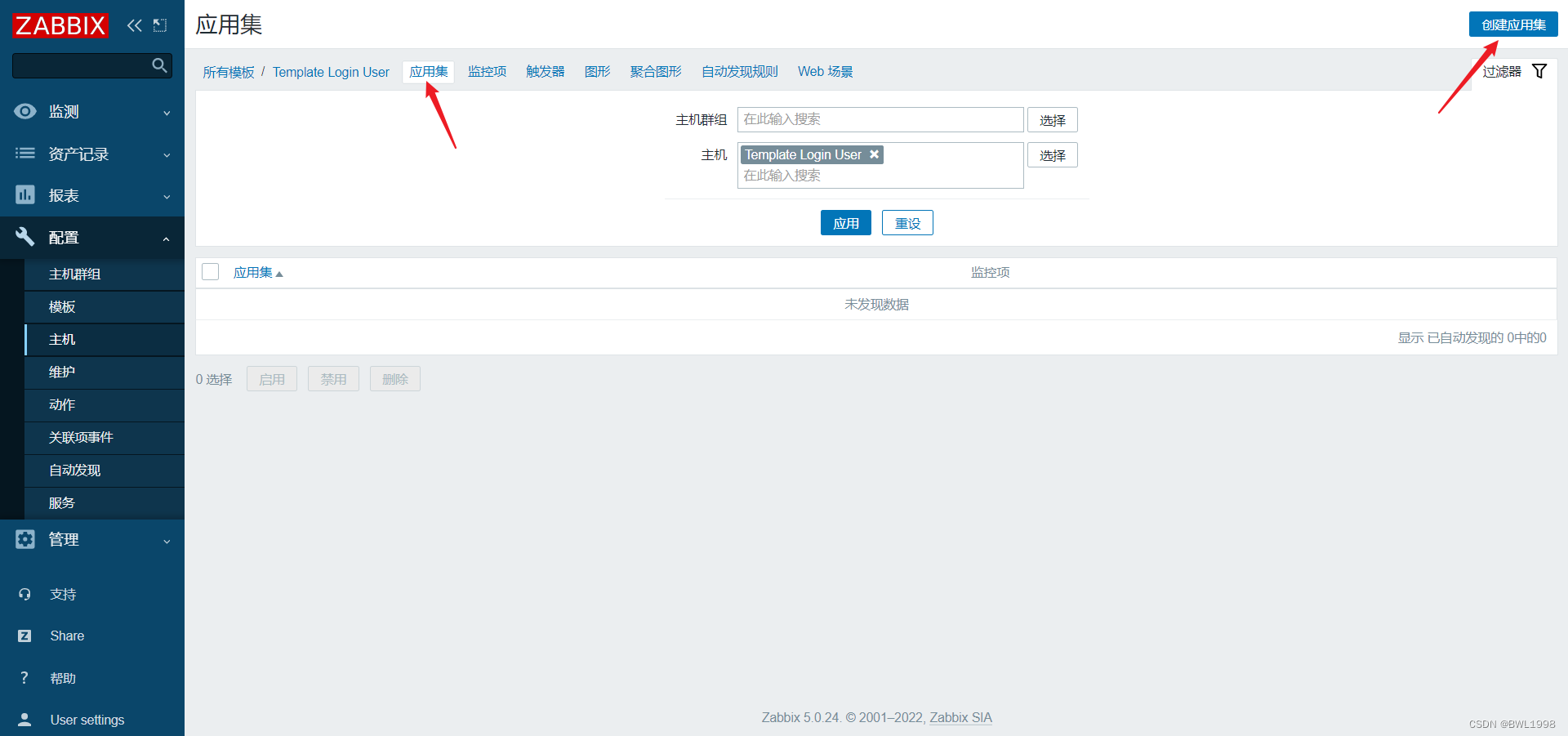Click the ZABBIX logo
The height and width of the screenshot is (736, 1568).
pyautogui.click(x=60, y=25)
